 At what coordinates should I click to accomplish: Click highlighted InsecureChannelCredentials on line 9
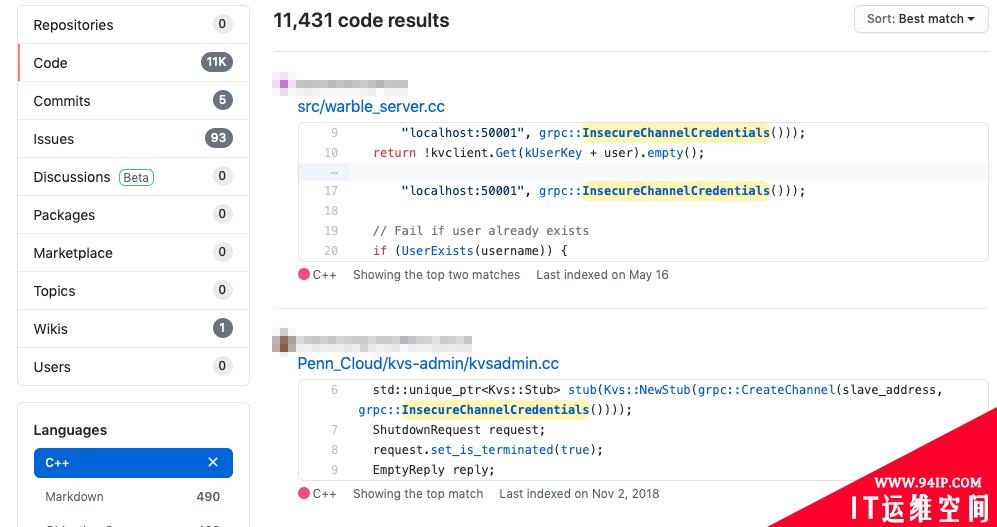(x=676, y=133)
